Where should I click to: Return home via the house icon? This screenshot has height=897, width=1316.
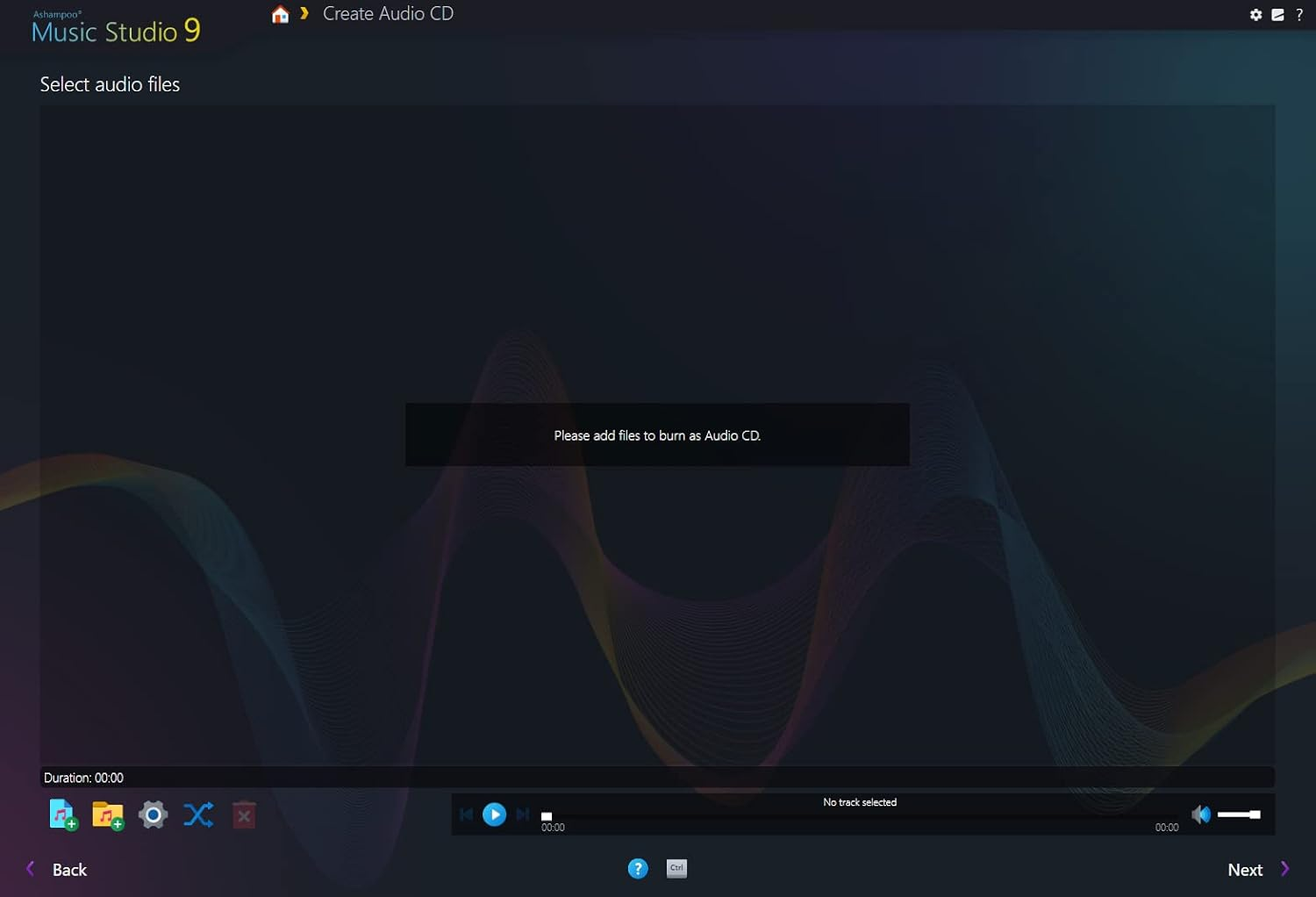(279, 13)
